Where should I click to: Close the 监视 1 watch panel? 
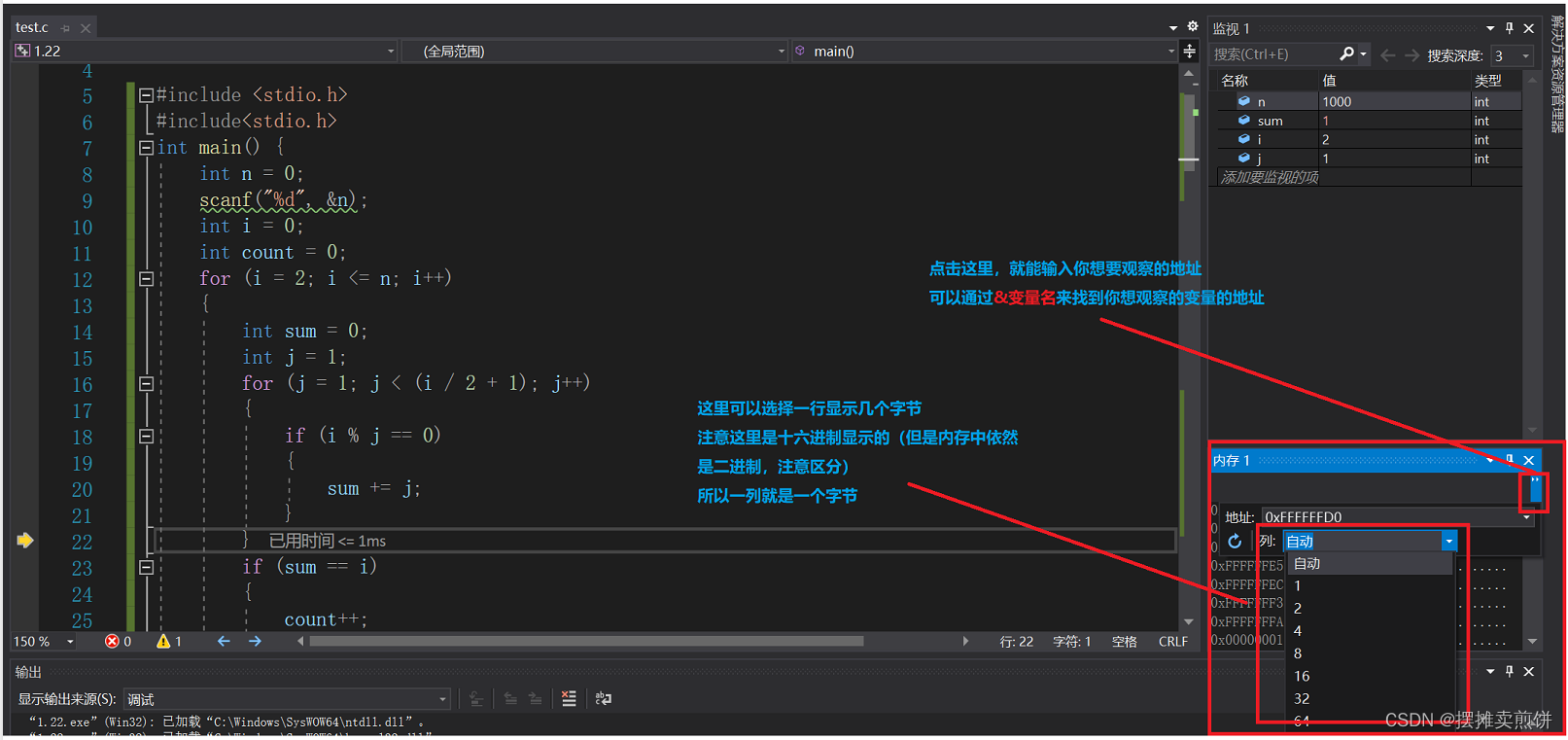(1529, 28)
